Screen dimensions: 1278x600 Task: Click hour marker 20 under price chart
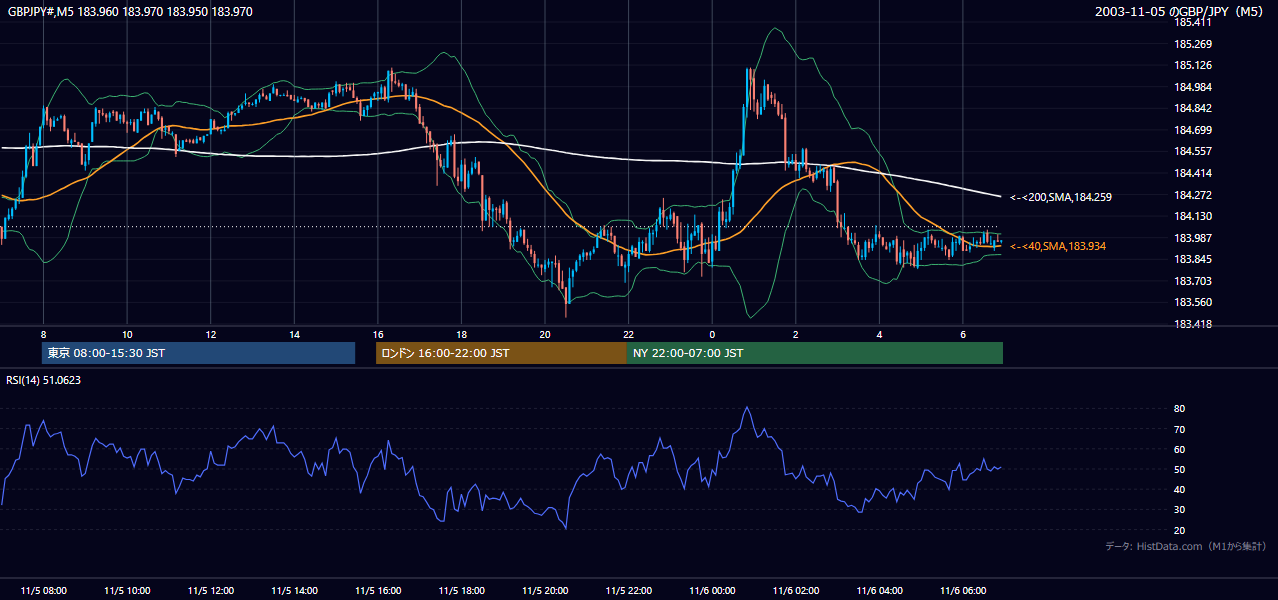pyautogui.click(x=545, y=334)
